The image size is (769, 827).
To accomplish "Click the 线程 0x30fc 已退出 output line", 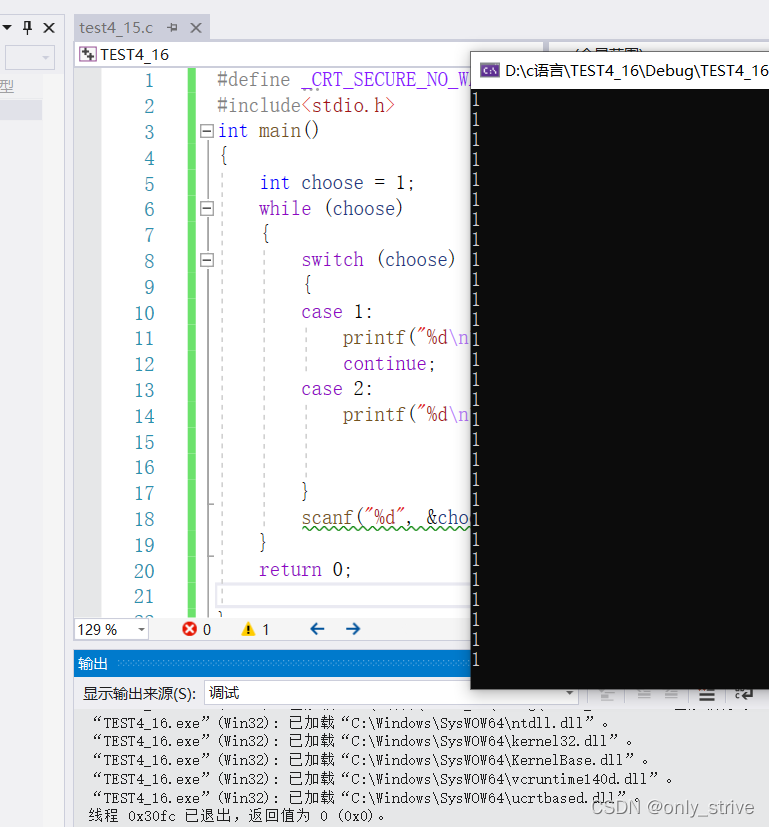I will coord(236,816).
